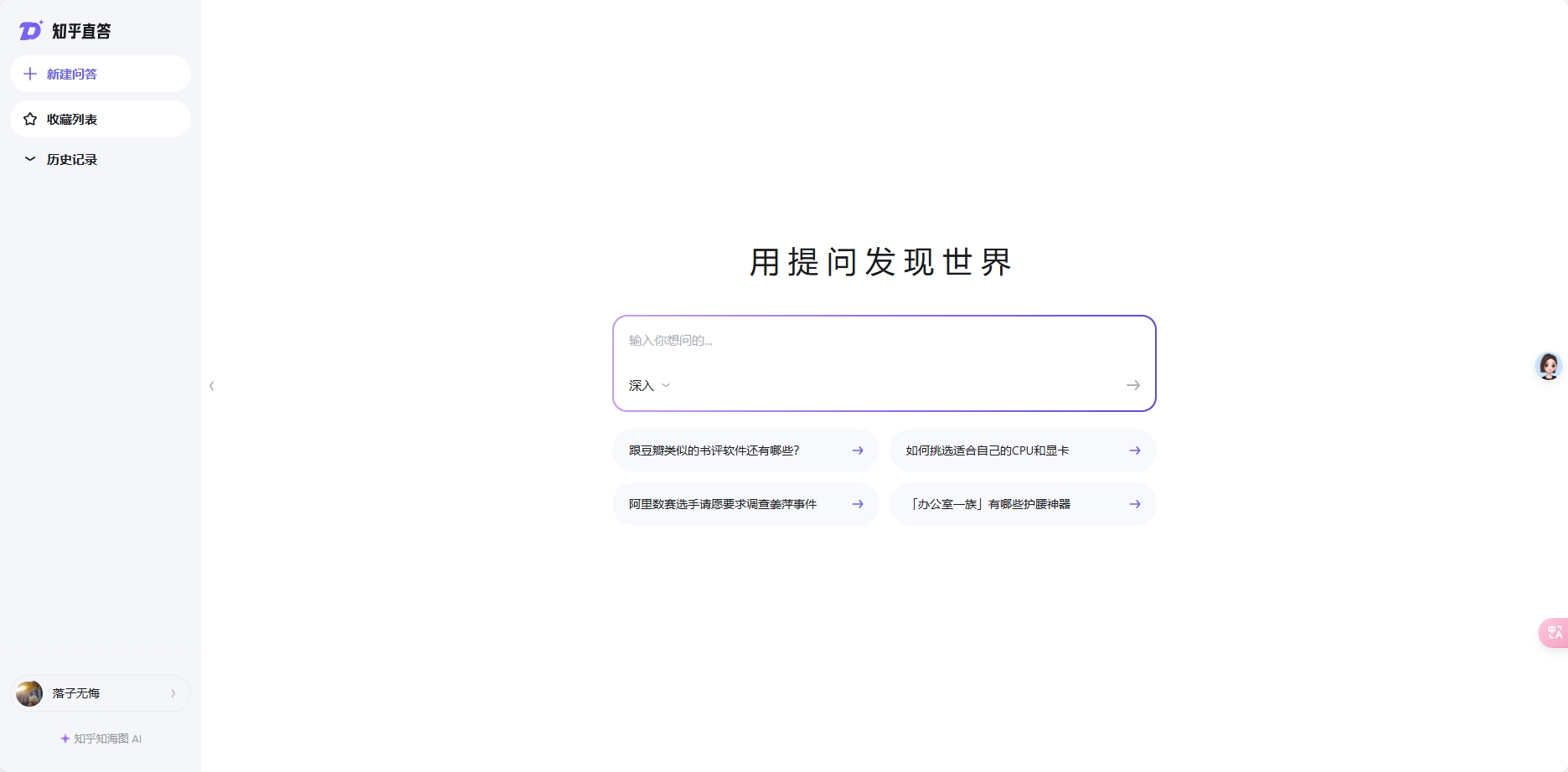Screen dimensions: 1568x772
Task: Open the 深入 mode dropdown
Action: click(x=649, y=385)
